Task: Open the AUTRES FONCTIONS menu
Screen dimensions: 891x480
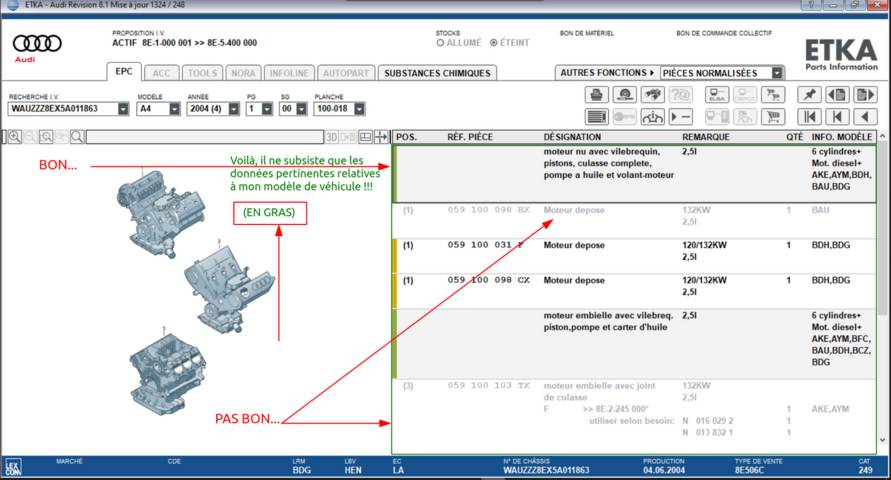Action: pyautogui.click(x=607, y=73)
